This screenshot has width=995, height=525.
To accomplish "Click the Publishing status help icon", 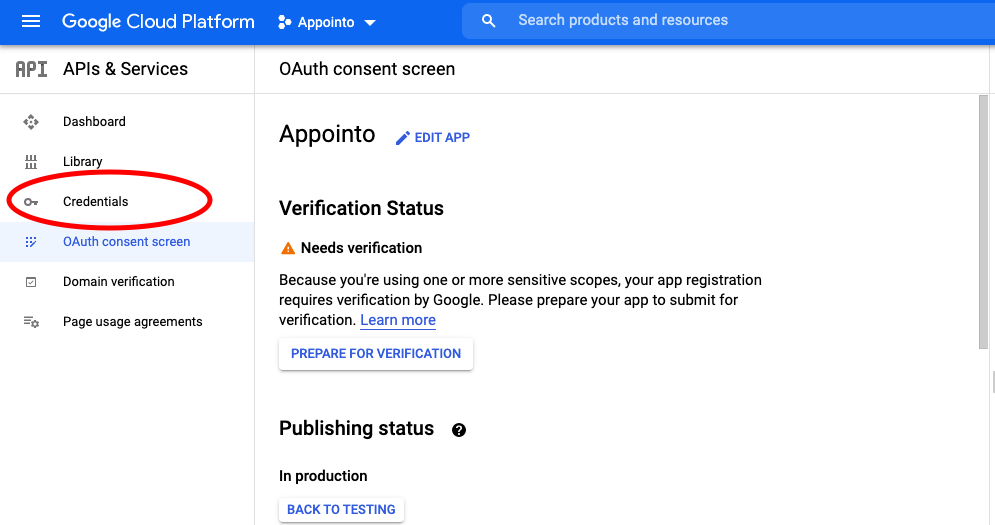I will [x=459, y=430].
